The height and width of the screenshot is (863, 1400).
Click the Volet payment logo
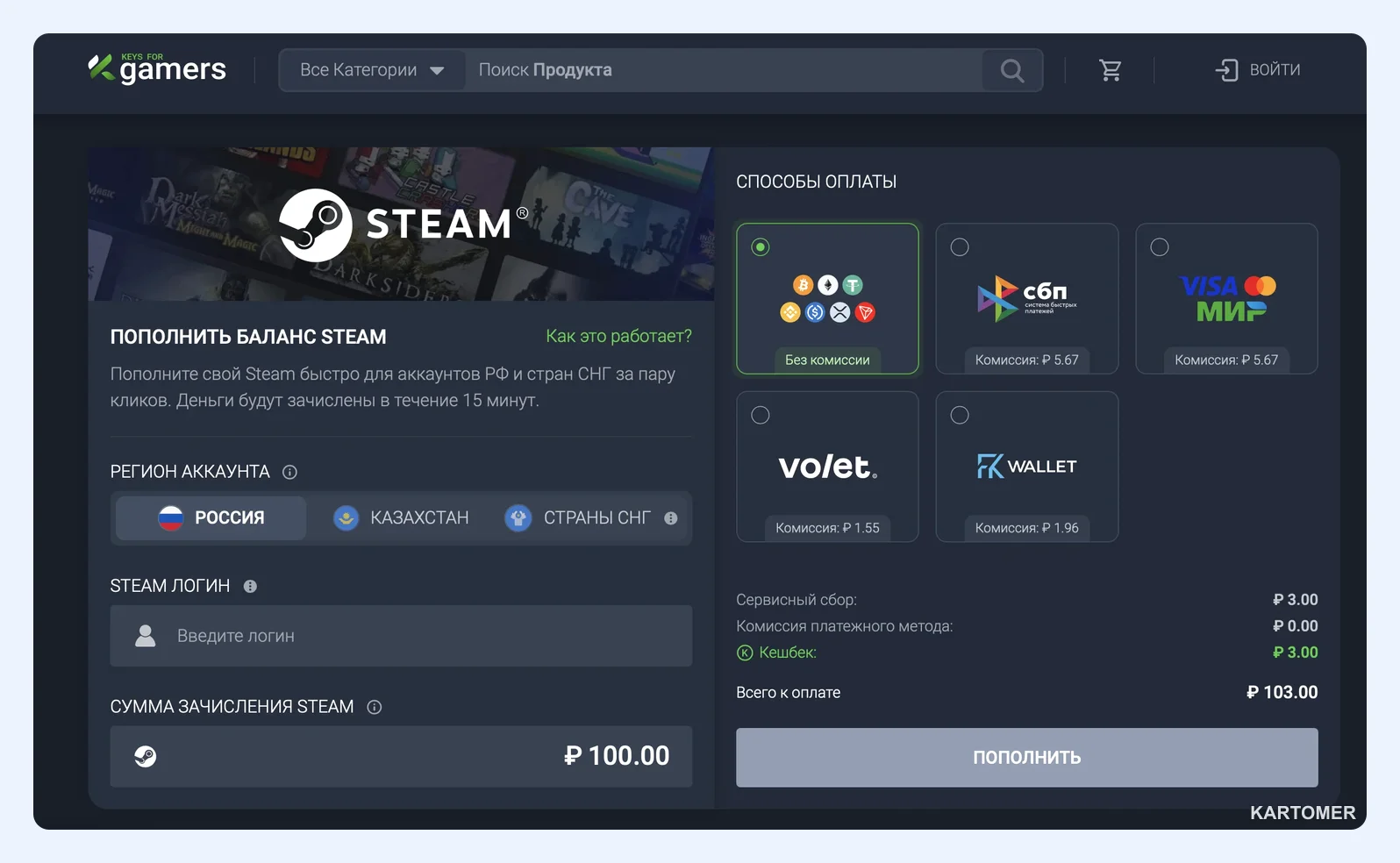[x=827, y=467]
